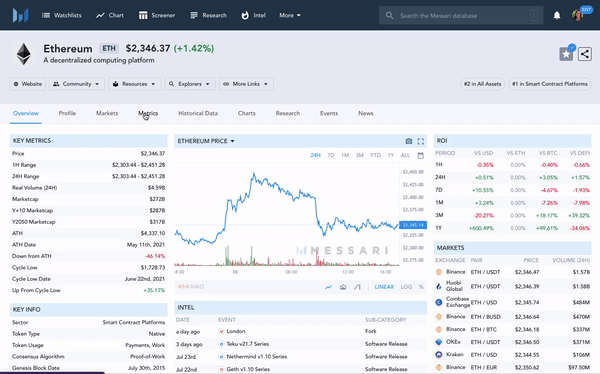600x374 pixels.
Task: Open Screener in top navigation
Action: pyautogui.click(x=157, y=15)
